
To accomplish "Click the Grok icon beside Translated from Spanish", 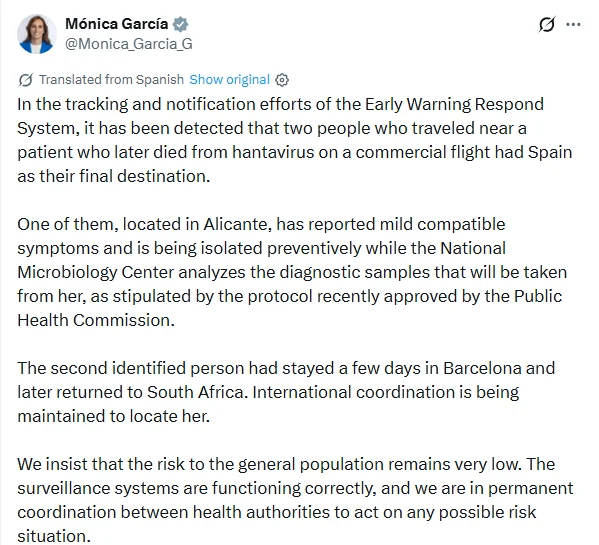I will 26,80.
